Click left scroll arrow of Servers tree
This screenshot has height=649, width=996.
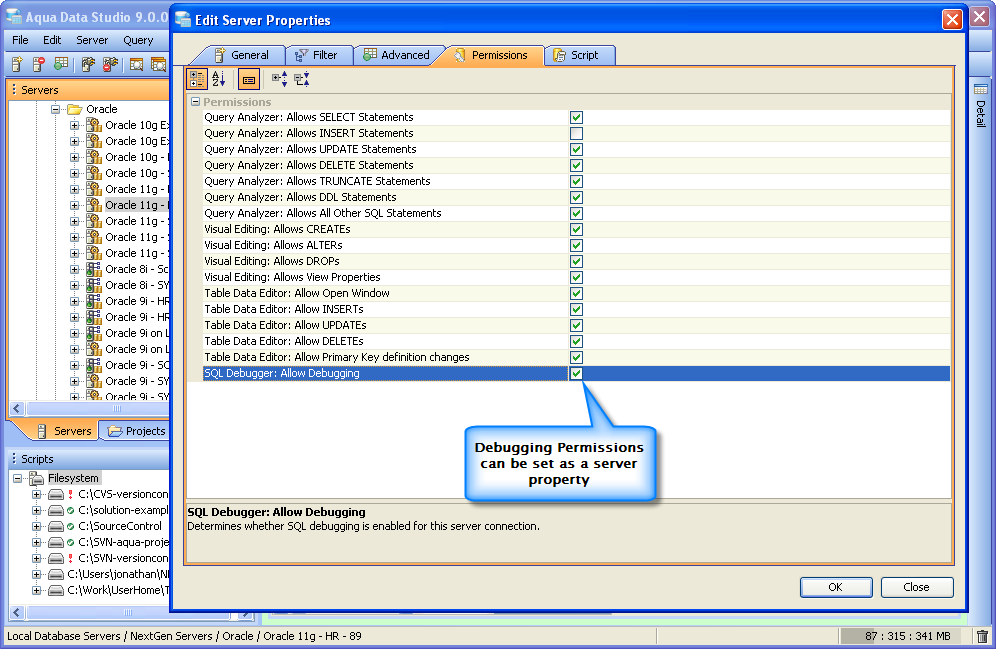(17, 408)
